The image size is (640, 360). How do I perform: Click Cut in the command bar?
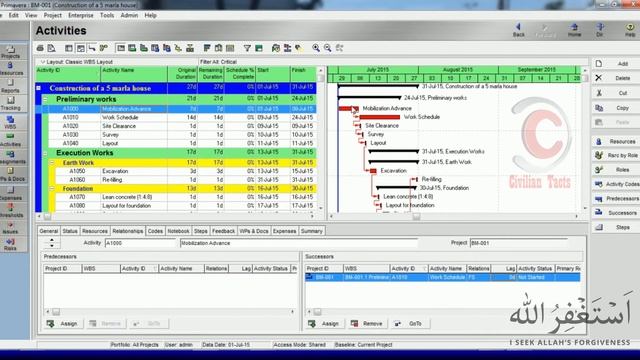616,93
